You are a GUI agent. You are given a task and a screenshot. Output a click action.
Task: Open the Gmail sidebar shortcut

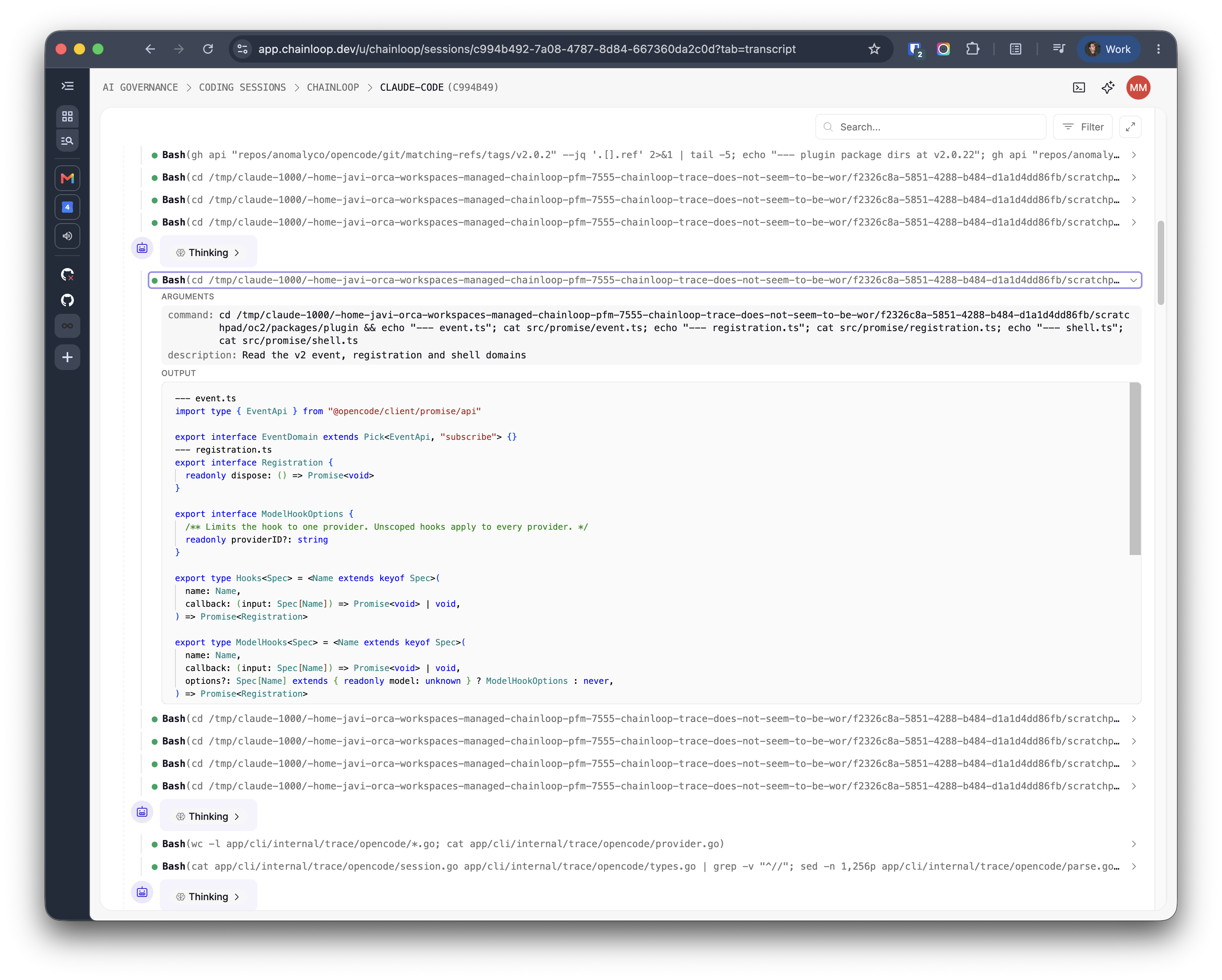point(67,178)
